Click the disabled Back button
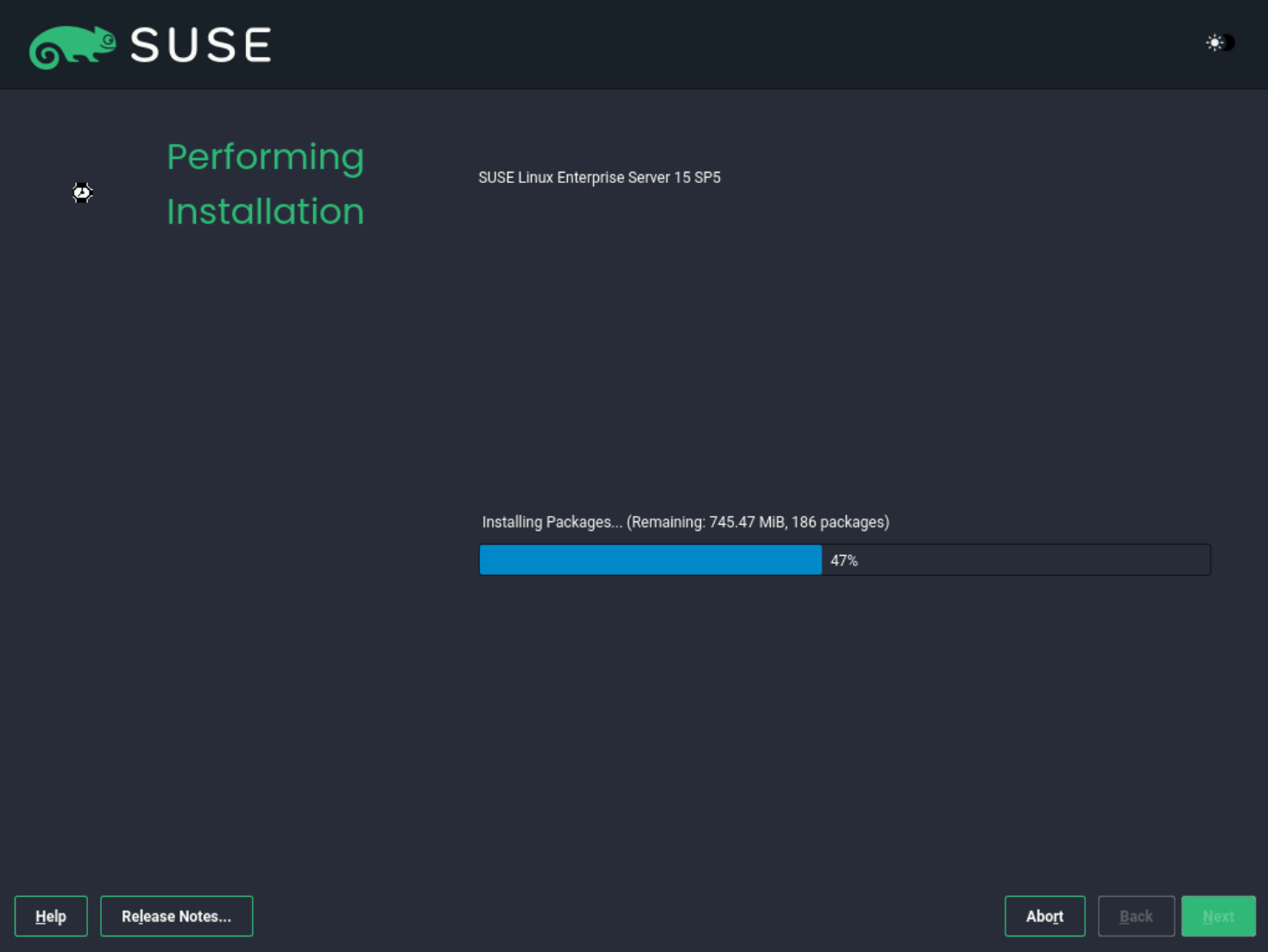Screen dimensions: 1268x952 [1136, 916]
